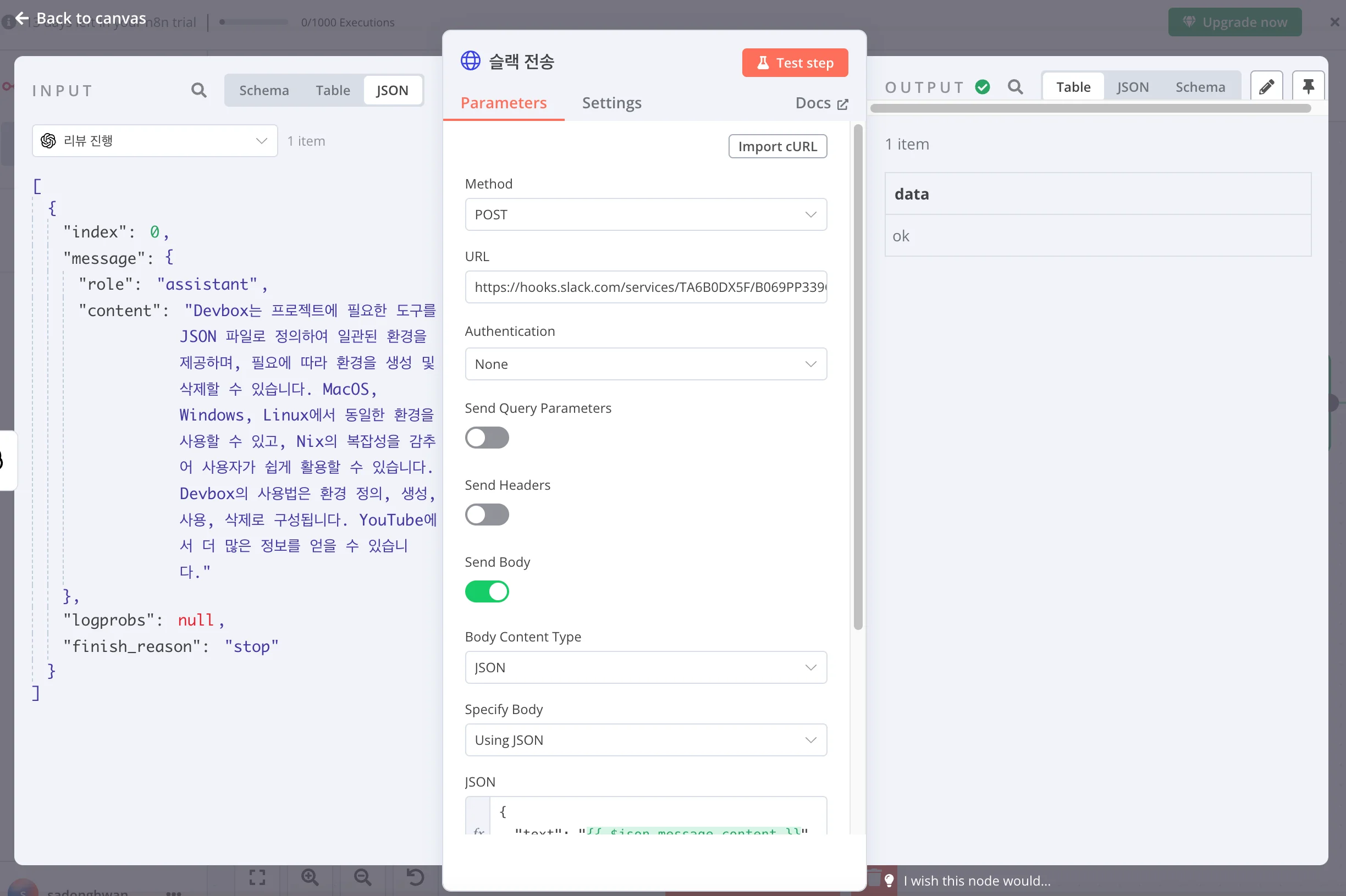Viewport: 1346px width, 896px height.
Task: Select the Schema tab in the OUTPUT panel
Action: 1200,86
